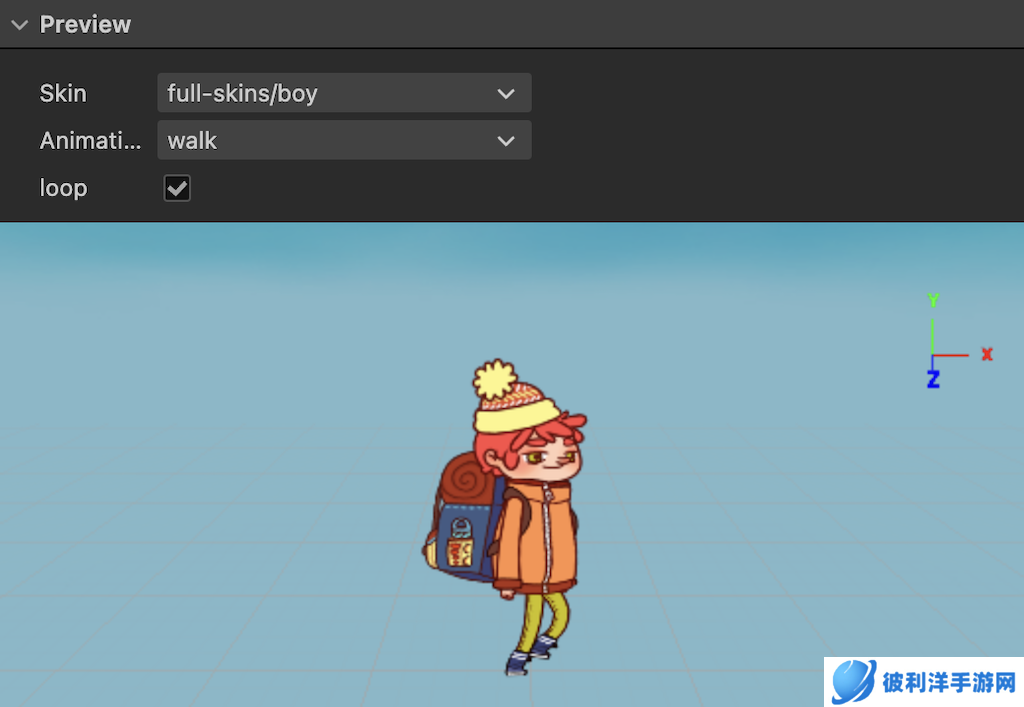Open the 彼利洋手游网 watermark link
Viewport: 1024px width, 707px height.
(948, 684)
